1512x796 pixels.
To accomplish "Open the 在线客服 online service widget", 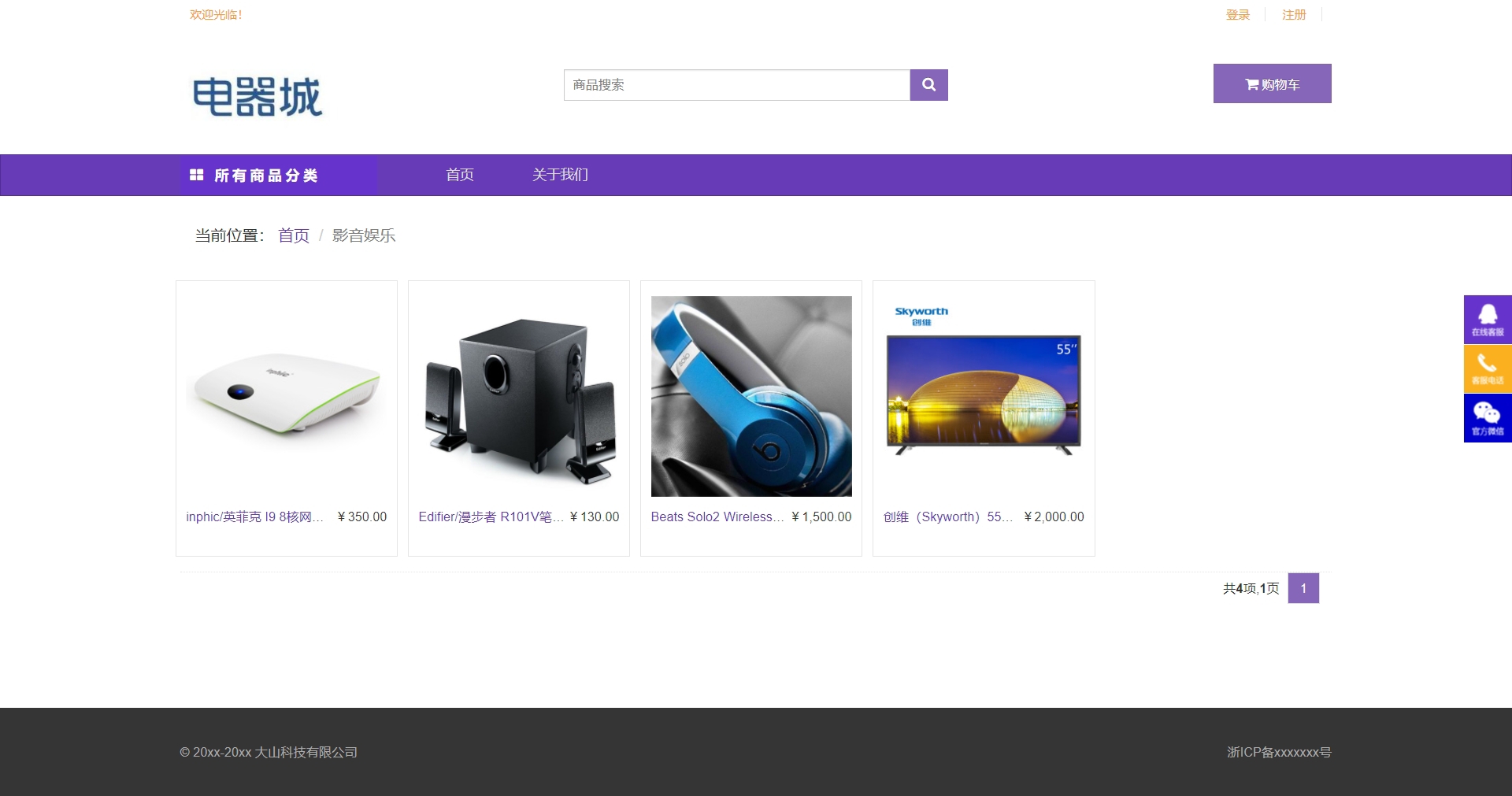I will (1488, 319).
